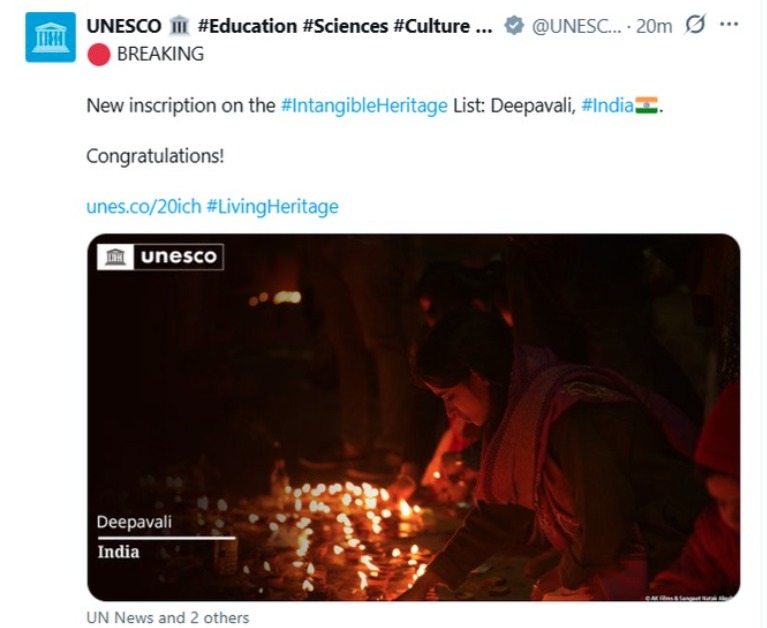767x628 pixels.
Task: Select the #LivingHeritage hashtag
Action: point(272,207)
